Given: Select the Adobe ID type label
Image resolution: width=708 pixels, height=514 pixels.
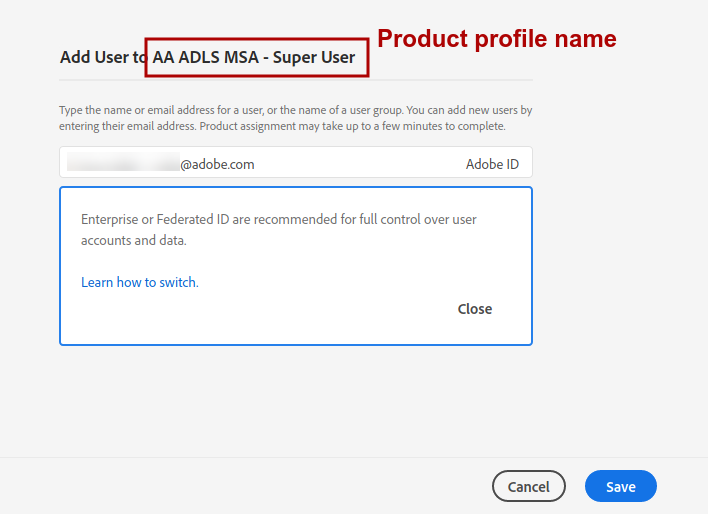Looking at the screenshot, I should (x=492, y=164).
